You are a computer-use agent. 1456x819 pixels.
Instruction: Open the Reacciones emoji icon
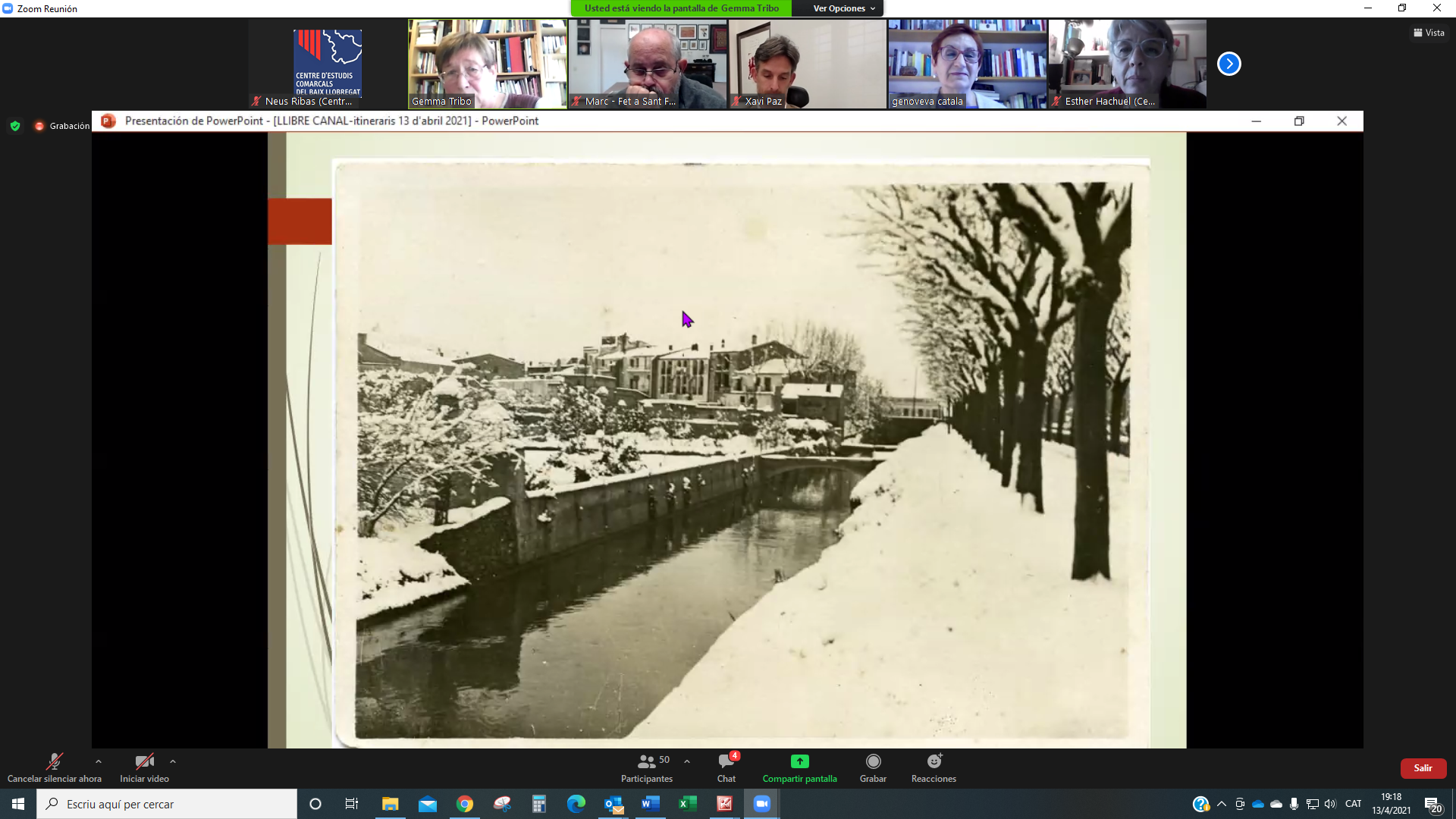[934, 761]
